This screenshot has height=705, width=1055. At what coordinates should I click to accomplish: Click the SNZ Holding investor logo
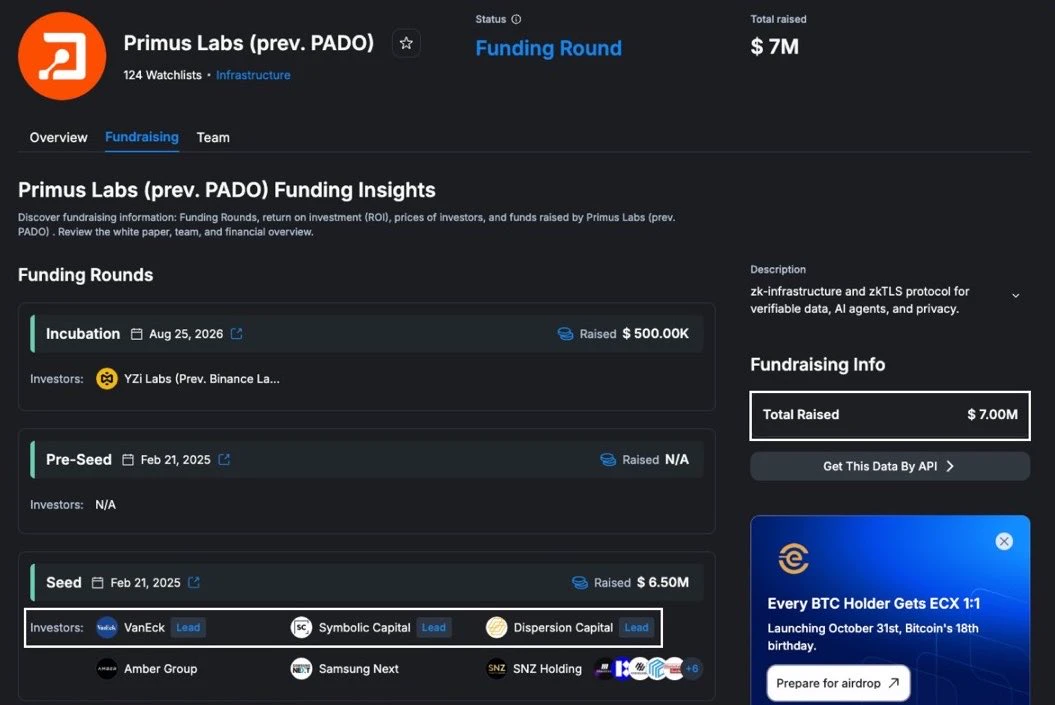tap(497, 669)
